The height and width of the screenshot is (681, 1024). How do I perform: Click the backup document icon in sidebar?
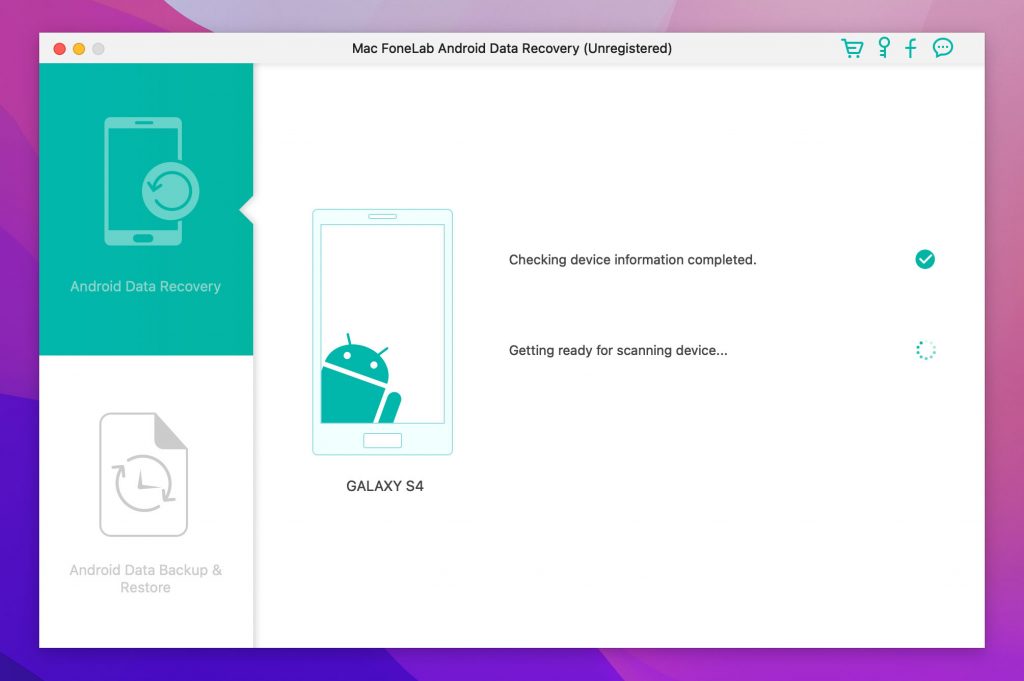[x=144, y=472]
